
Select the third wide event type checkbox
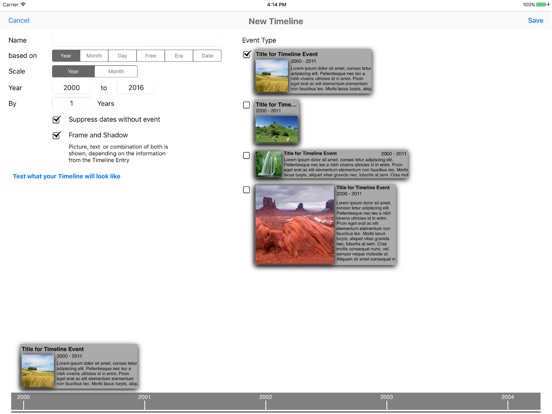coord(246,155)
